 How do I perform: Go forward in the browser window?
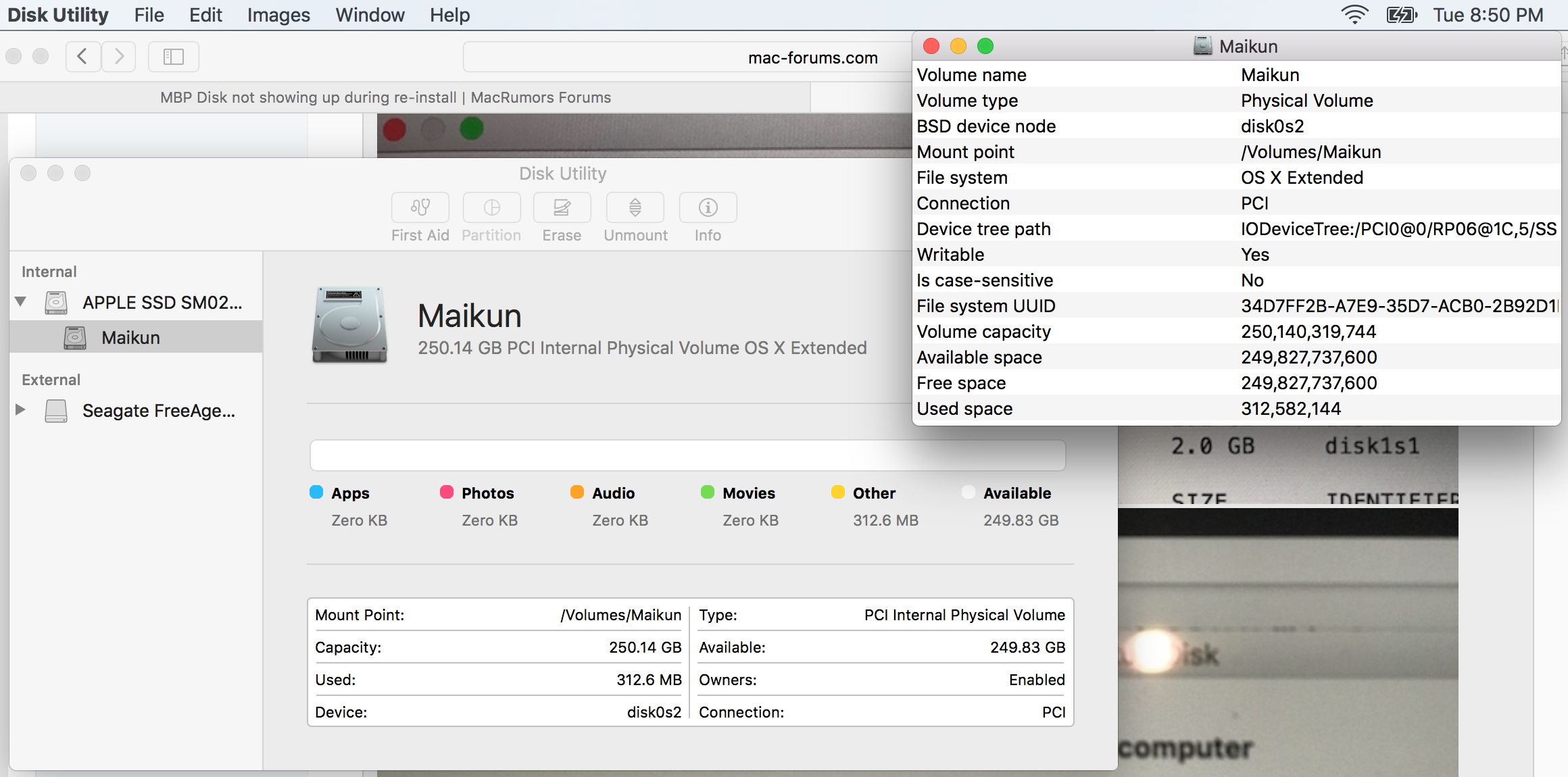[119, 56]
